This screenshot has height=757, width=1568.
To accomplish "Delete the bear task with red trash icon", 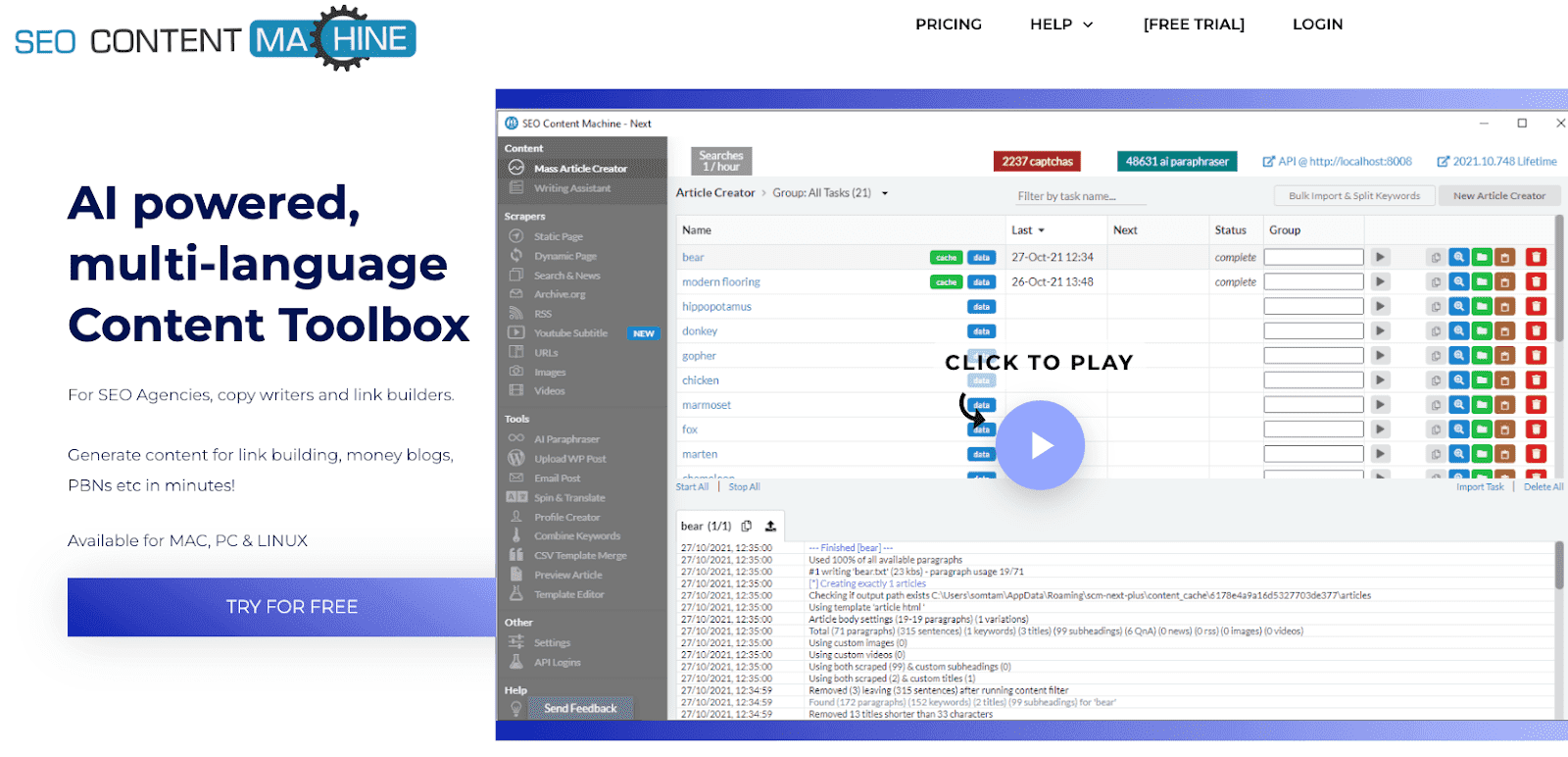I will (x=1536, y=257).
